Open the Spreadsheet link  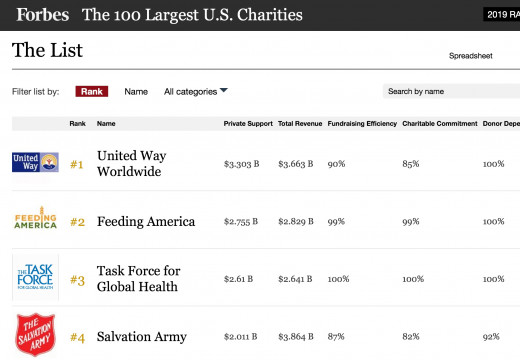471,56
